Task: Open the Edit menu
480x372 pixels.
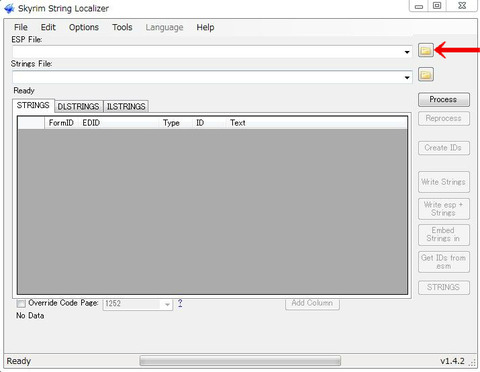Action: click(x=48, y=27)
